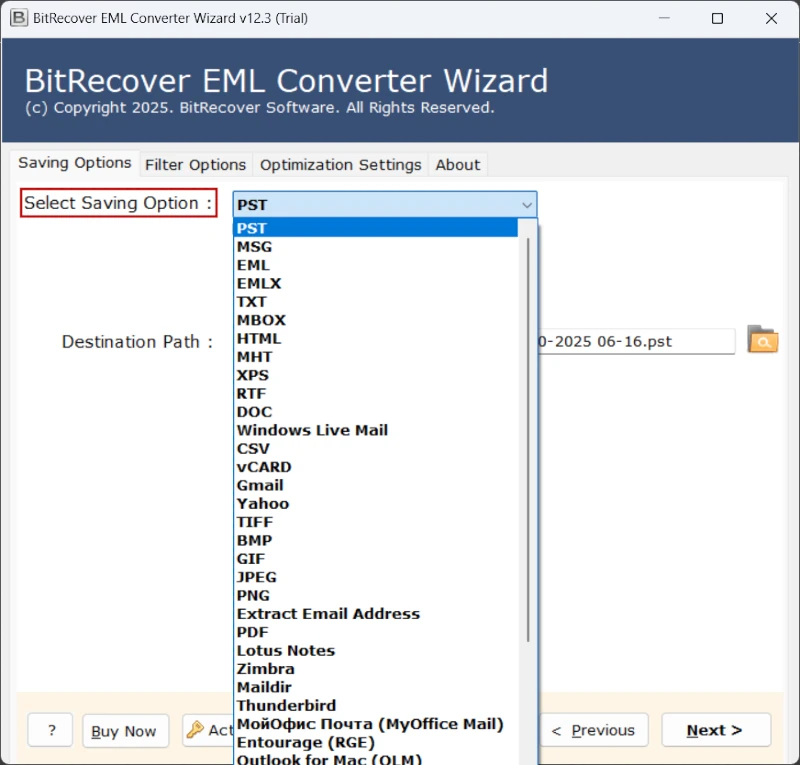The width and height of the screenshot is (800, 765).
Task: Click the Buy Now button
Action: (x=125, y=731)
